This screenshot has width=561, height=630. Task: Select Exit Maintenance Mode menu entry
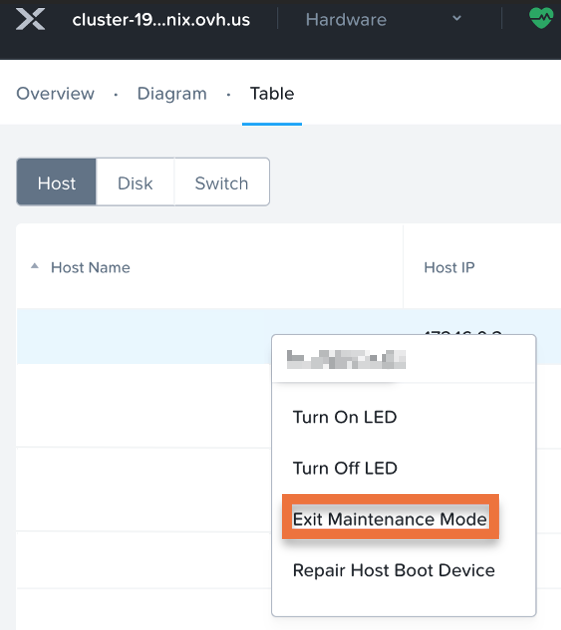click(x=390, y=519)
